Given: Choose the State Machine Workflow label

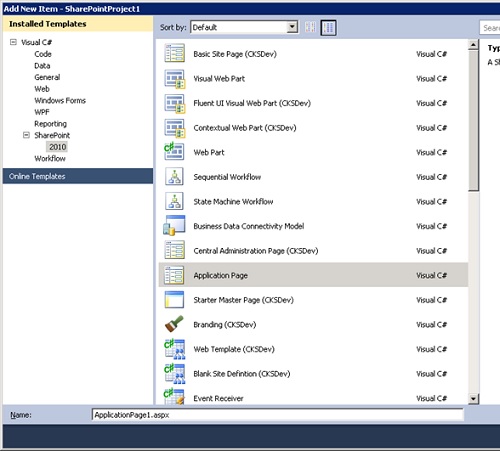Looking at the screenshot, I should [233, 202].
